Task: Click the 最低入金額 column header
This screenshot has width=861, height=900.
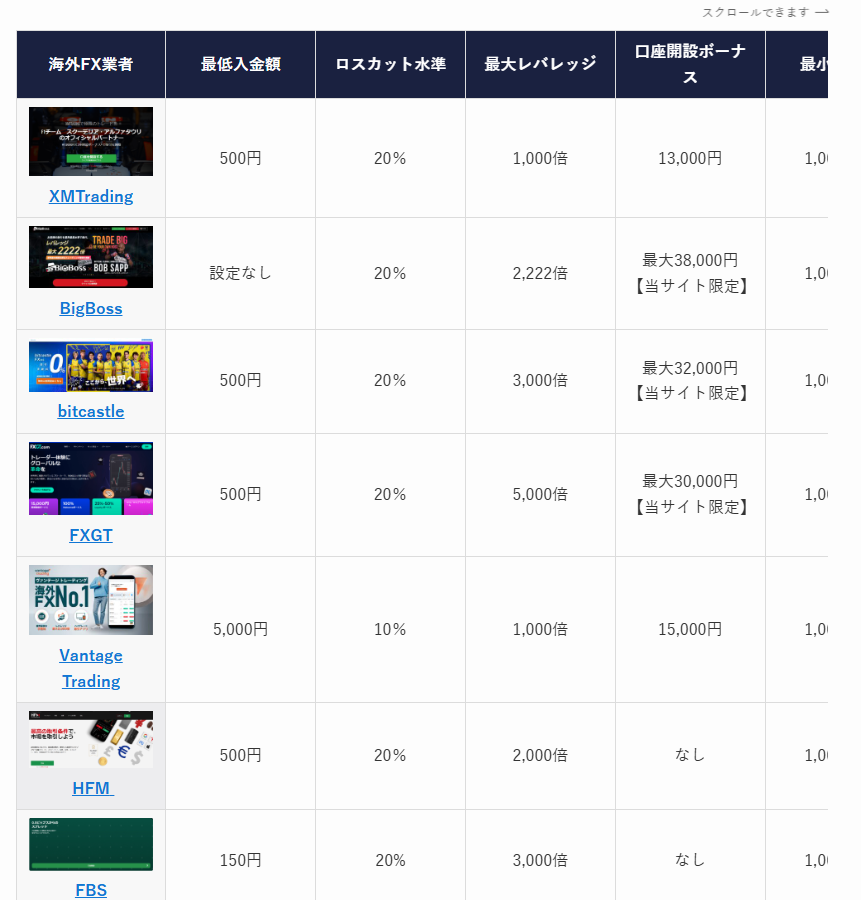Action: (240, 65)
